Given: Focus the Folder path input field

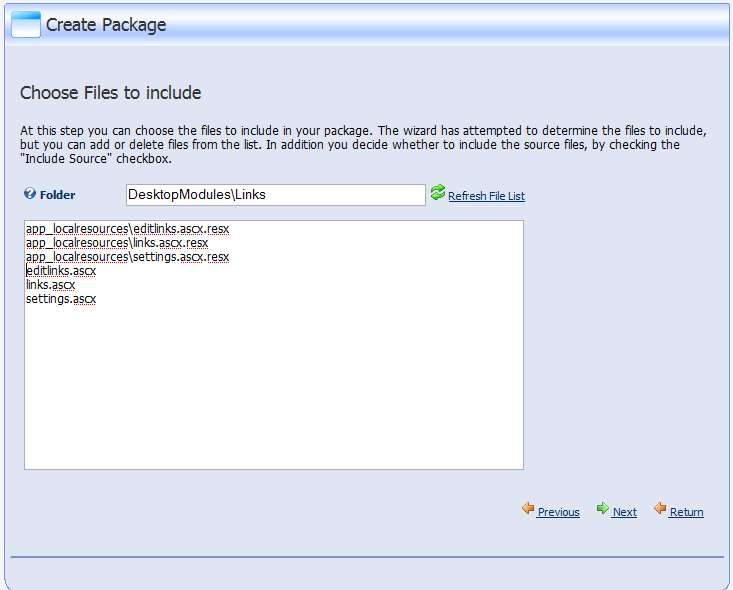Looking at the screenshot, I should tap(276, 195).
